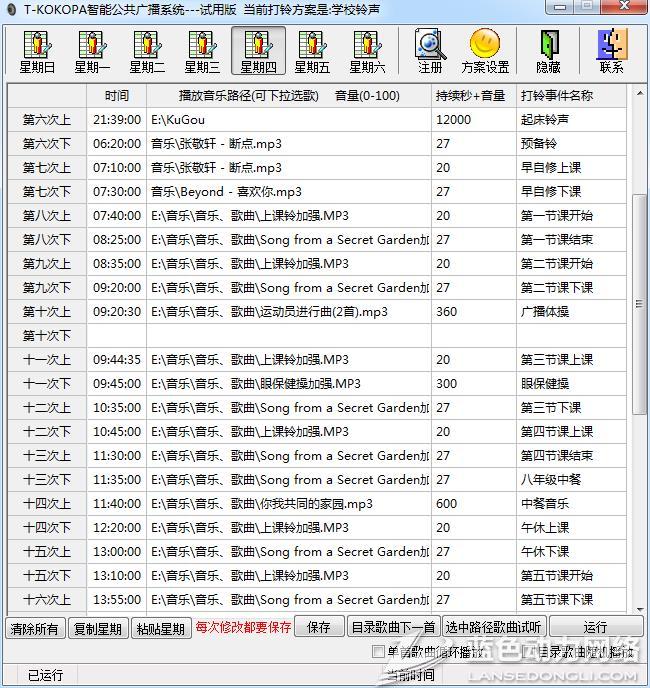Switch to the 星期一 schedule

tap(92, 51)
